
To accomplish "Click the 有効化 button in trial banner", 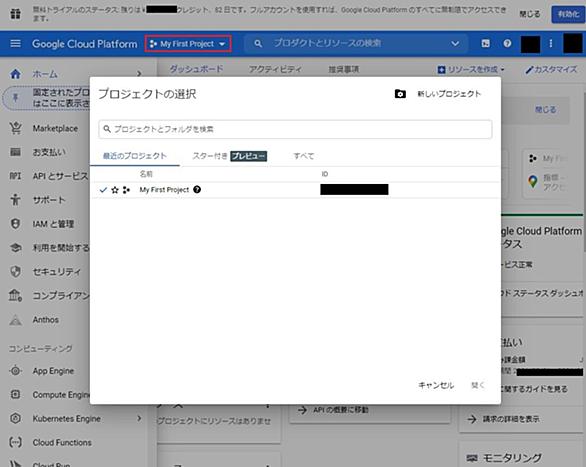I will coord(568,14).
